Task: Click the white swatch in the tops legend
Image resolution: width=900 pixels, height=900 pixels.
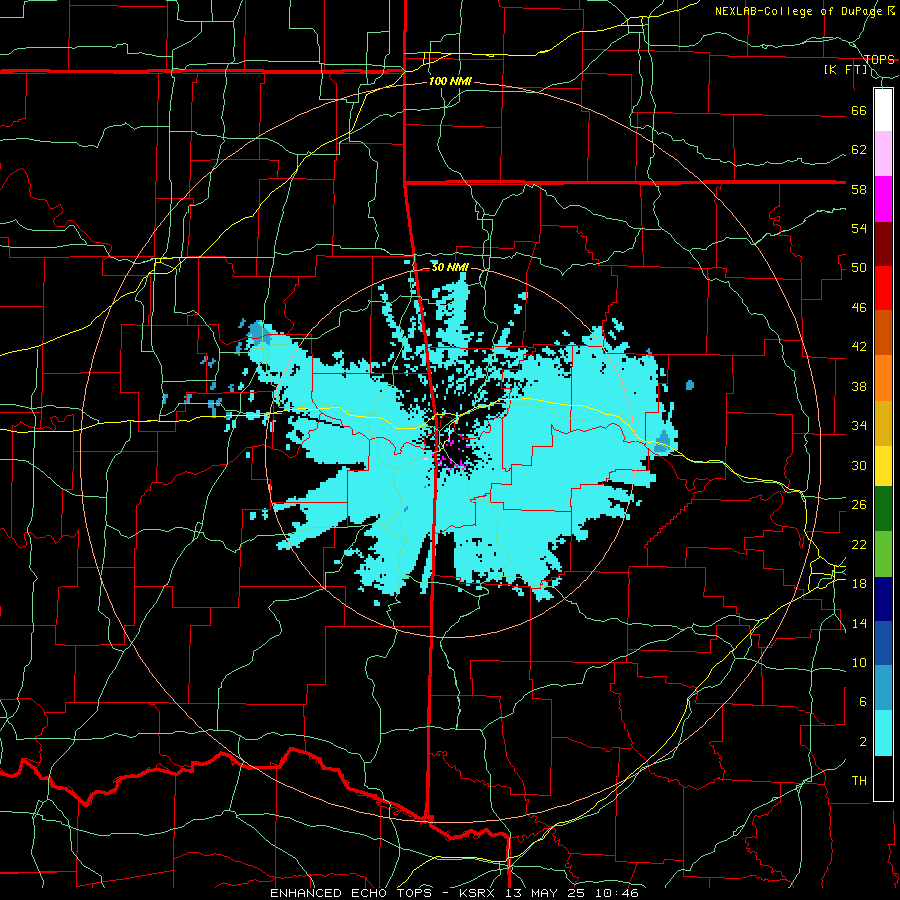Action: [883, 110]
